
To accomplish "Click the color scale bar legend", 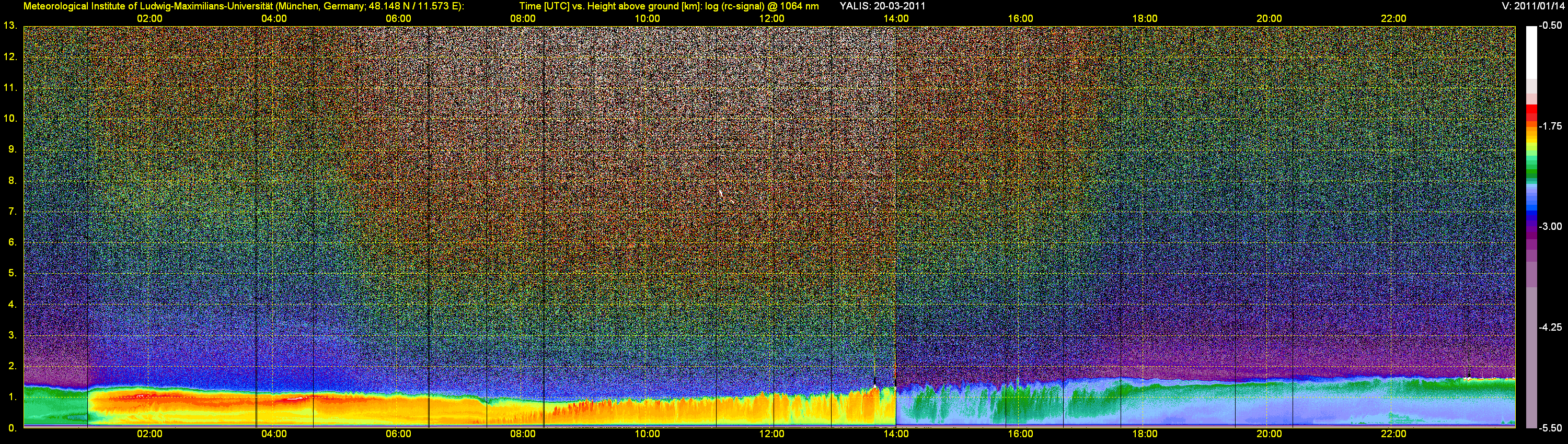I will [1531, 227].
